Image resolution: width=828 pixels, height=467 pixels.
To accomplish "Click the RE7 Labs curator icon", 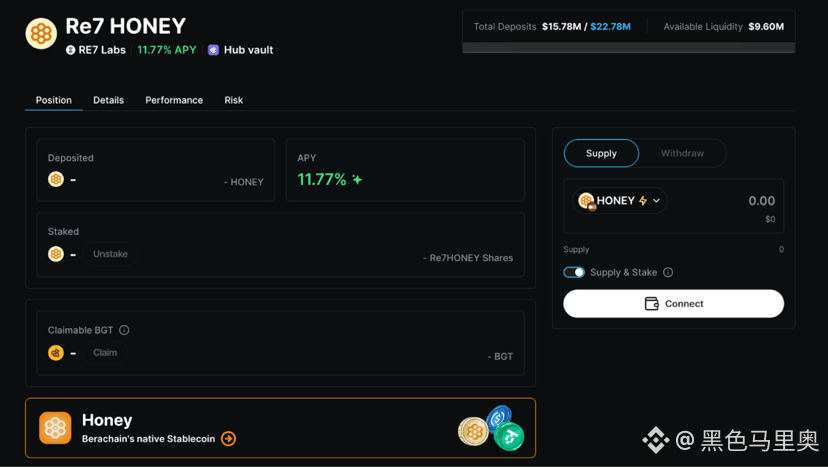I will coord(70,50).
